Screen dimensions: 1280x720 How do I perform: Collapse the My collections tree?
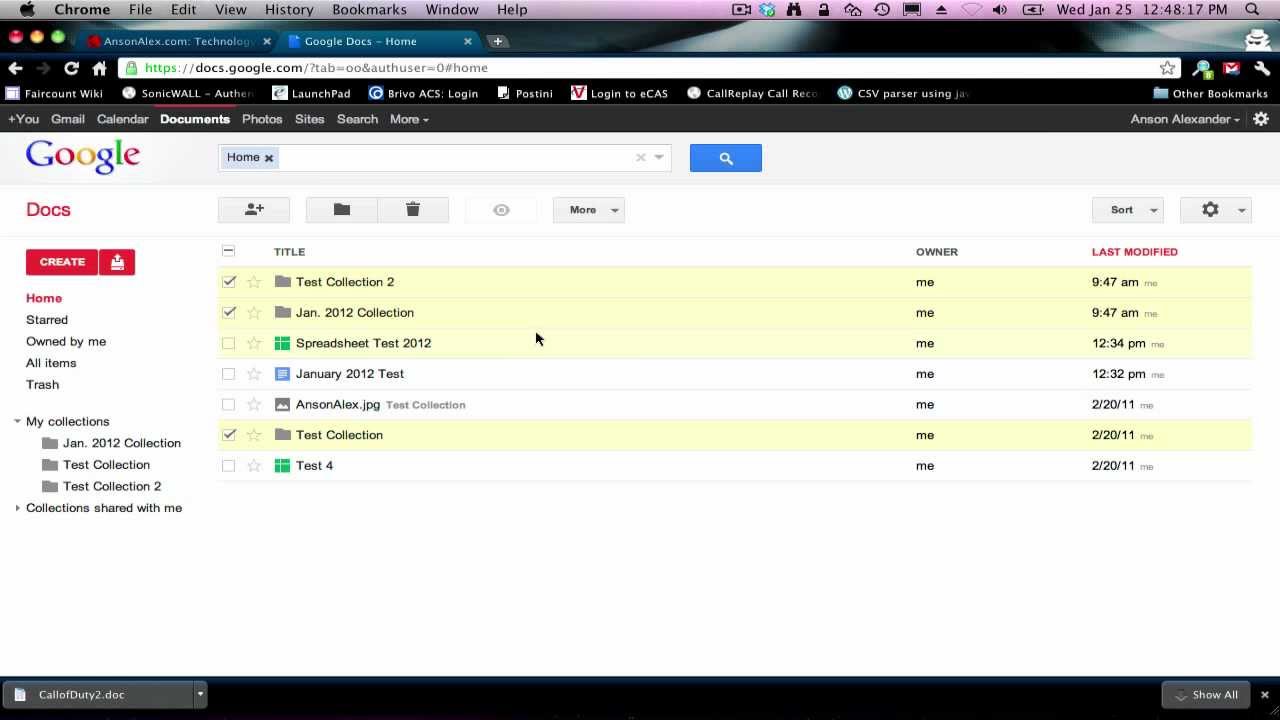tap(17, 422)
